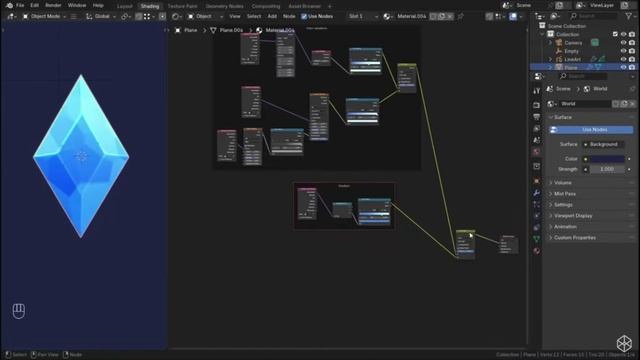Hide Camera in viewport with eye icon
640x360 pixels.
coord(623,42)
